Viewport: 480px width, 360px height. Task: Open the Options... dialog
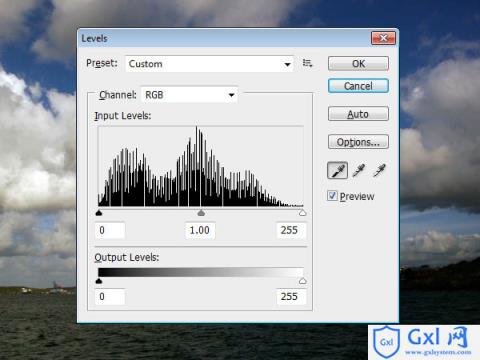tap(358, 142)
